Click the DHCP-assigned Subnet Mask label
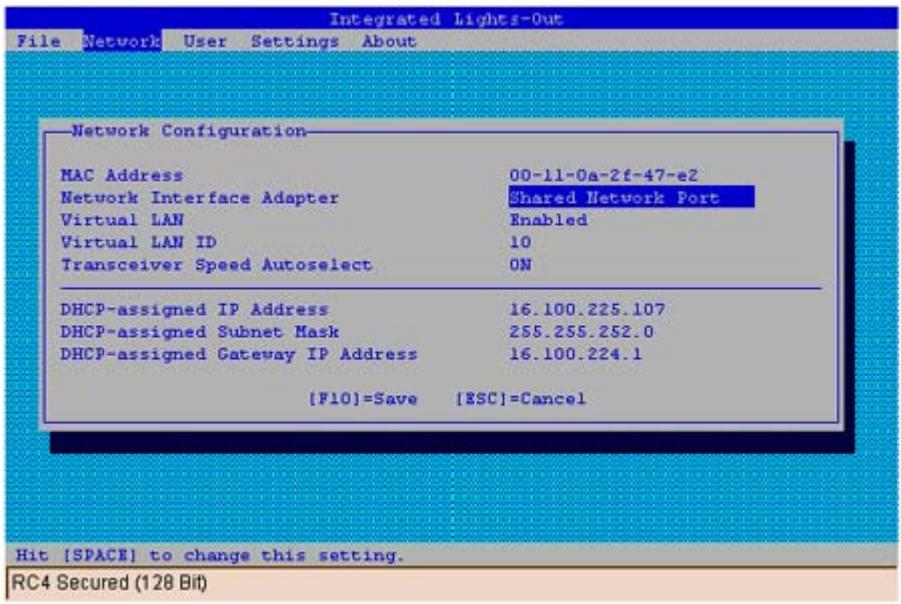This screenshot has width=901, height=604. point(199,332)
